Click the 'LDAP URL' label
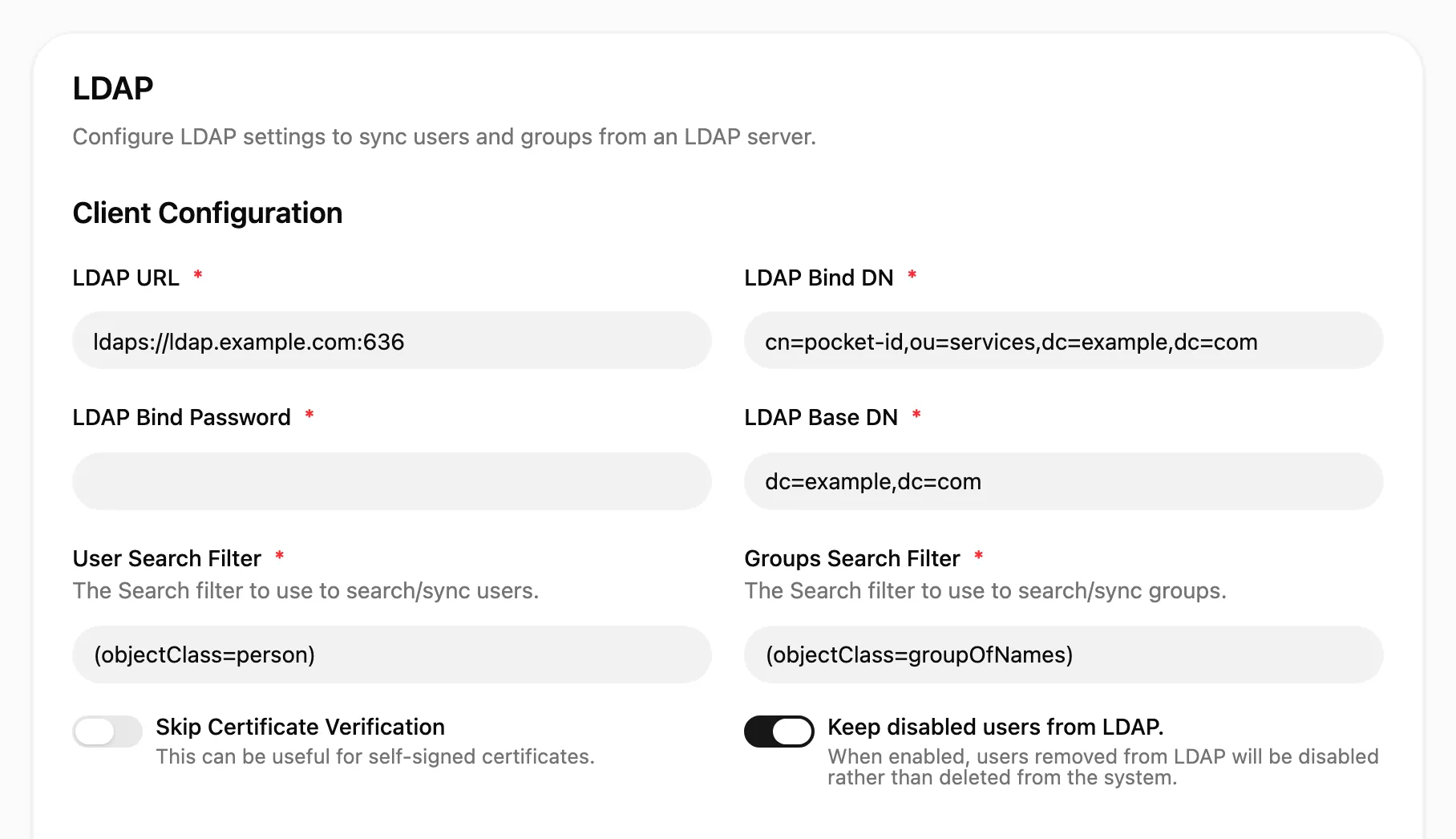This screenshot has width=1456, height=839. point(126,278)
